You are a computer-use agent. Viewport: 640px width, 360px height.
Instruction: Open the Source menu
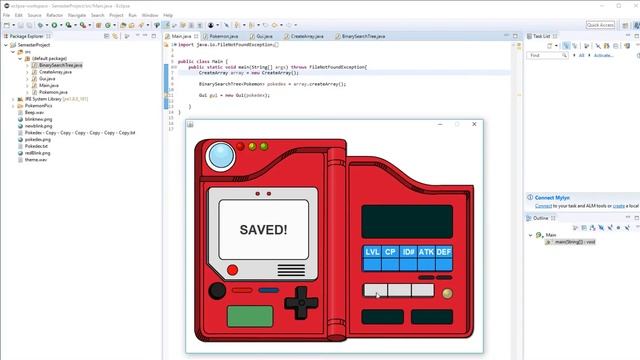(x=34, y=15)
